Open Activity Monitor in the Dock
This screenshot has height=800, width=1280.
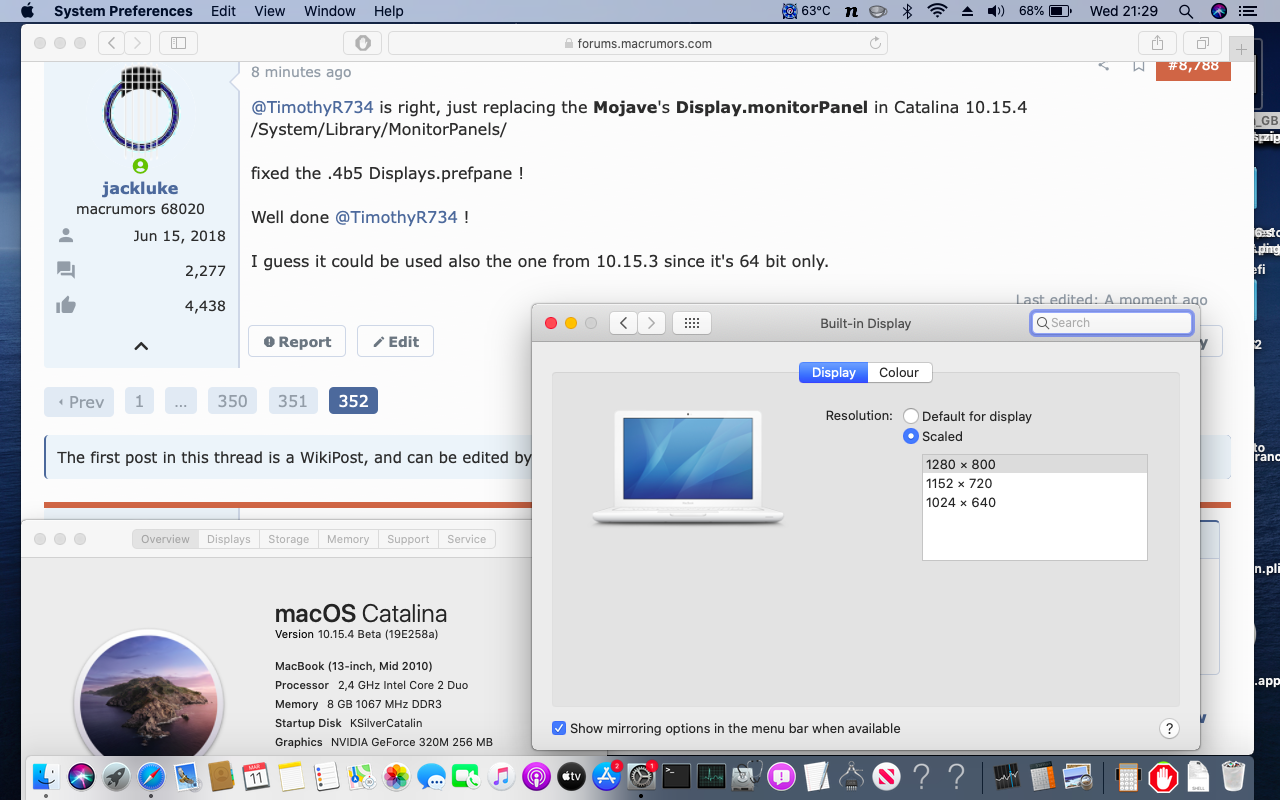pos(711,776)
